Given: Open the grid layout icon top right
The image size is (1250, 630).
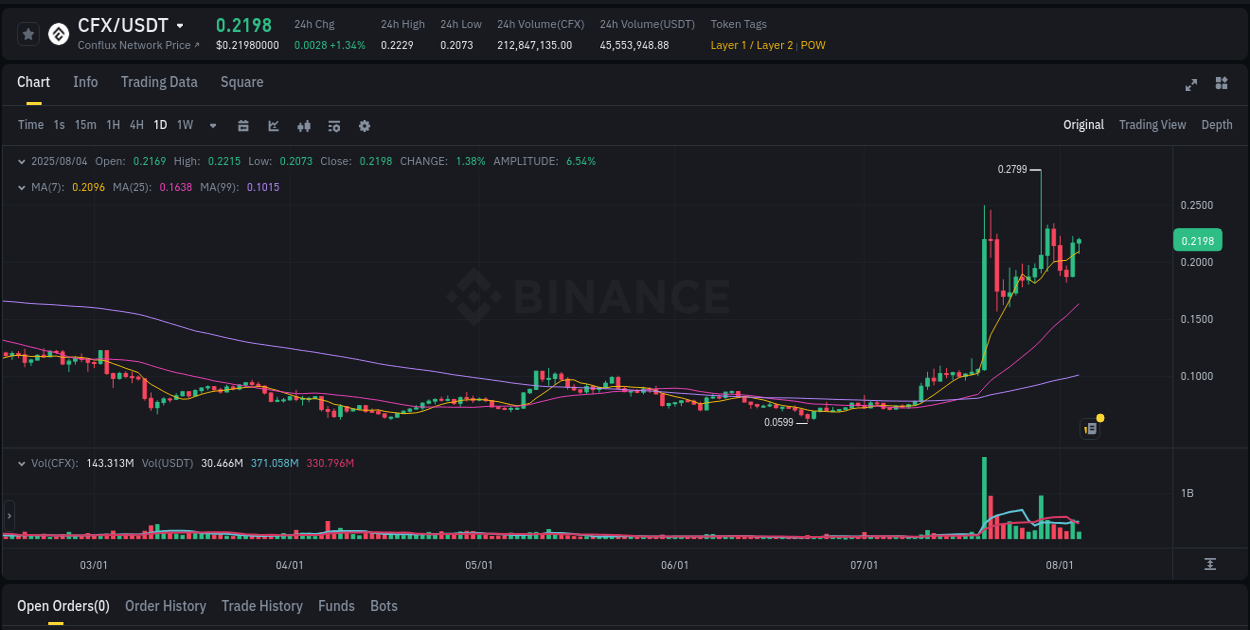Looking at the screenshot, I should 1220,85.
